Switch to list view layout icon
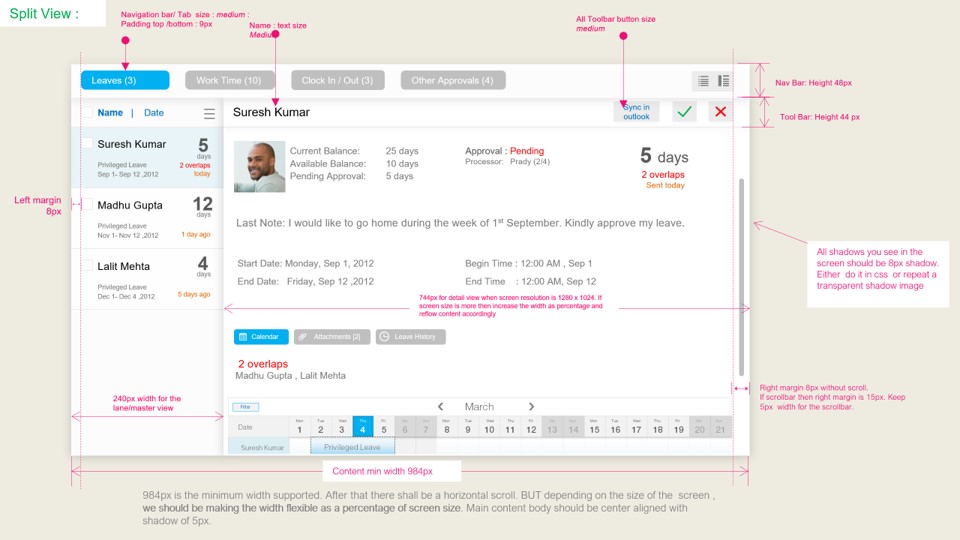This screenshot has height=540, width=960. 703,81
